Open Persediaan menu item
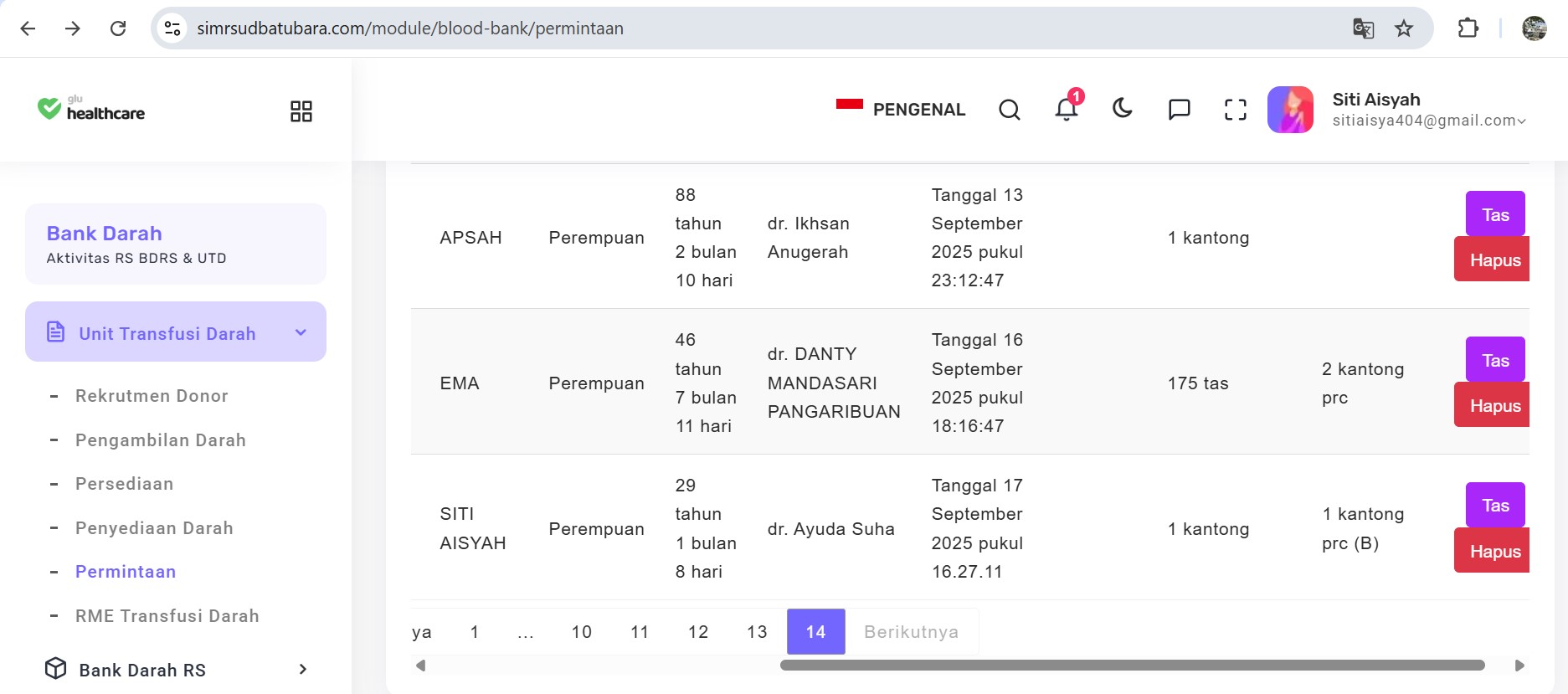The image size is (1568, 694). (x=125, y=484)
